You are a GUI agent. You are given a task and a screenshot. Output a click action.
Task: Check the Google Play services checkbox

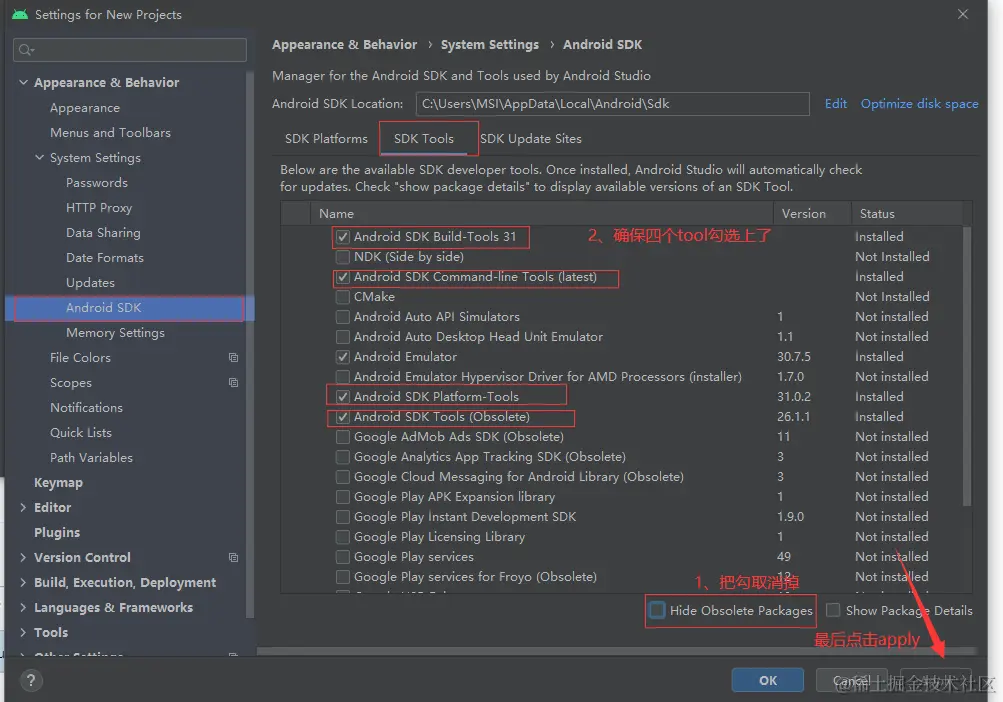click(x=343, y=557)
